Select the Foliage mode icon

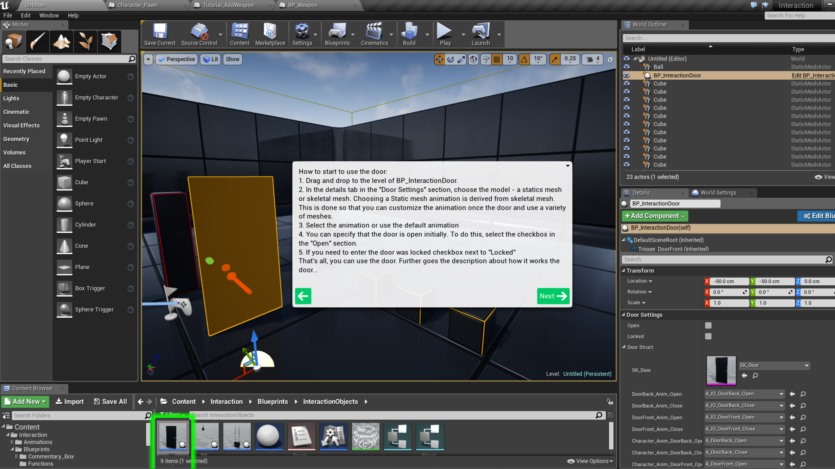point(85,41)
